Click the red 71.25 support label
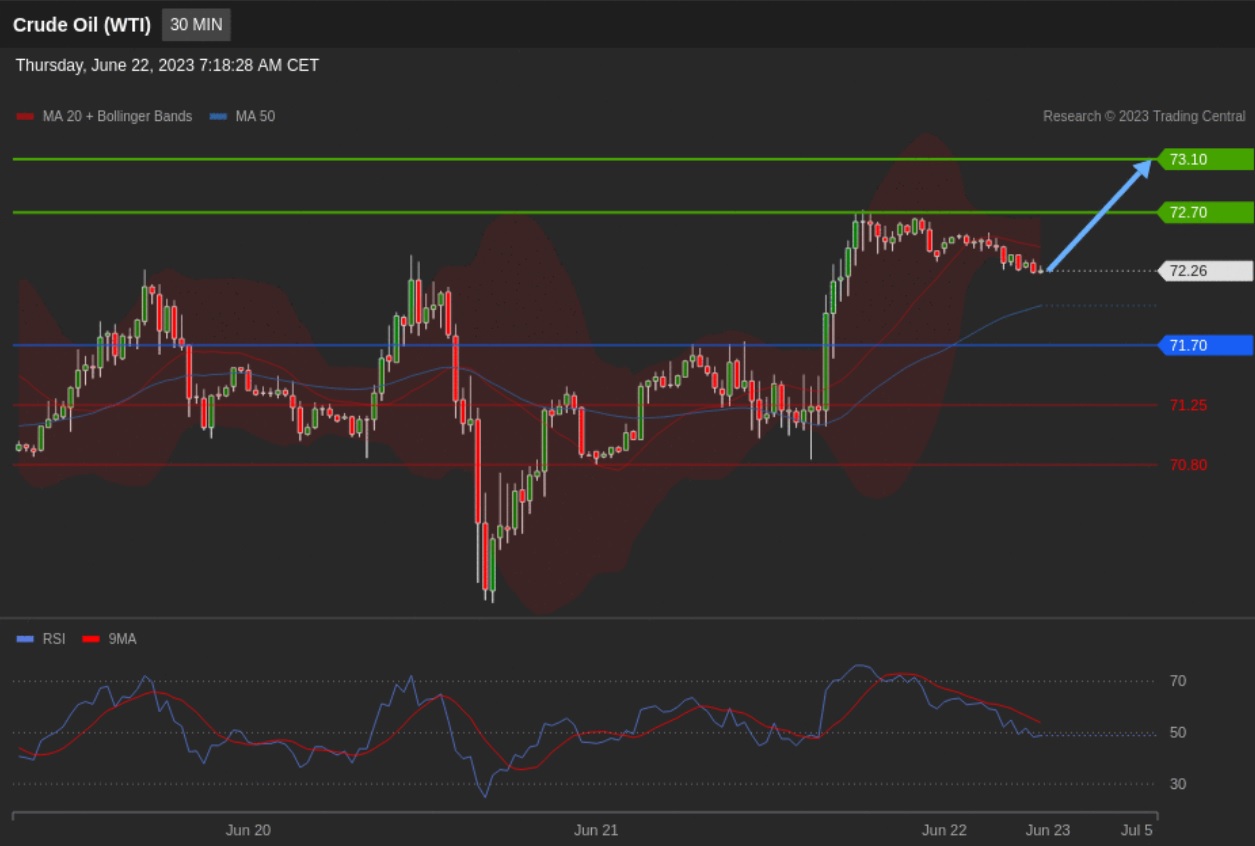1255x846 pixels. point(1188,405)
